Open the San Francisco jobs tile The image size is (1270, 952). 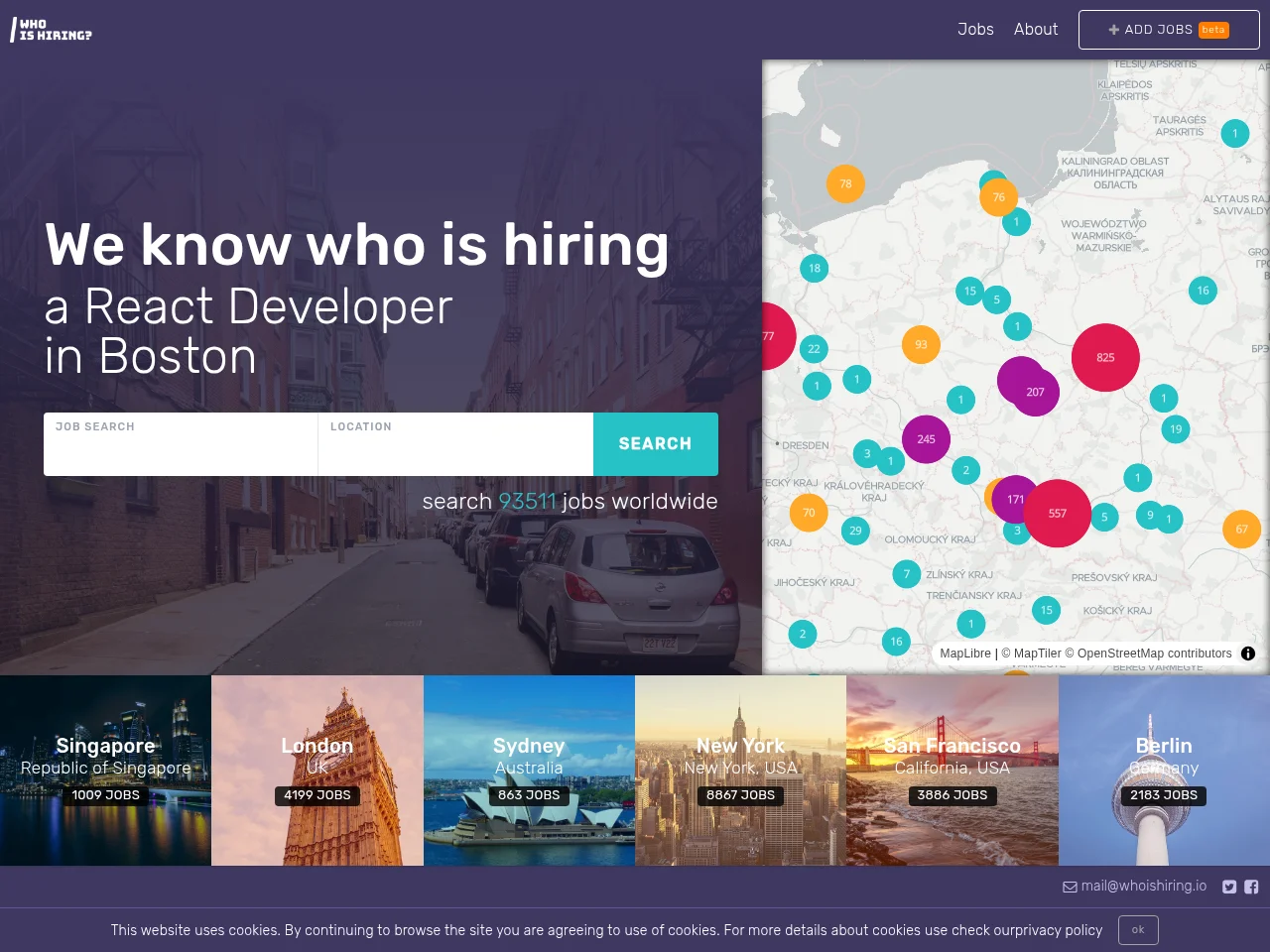tap(952, 771)
